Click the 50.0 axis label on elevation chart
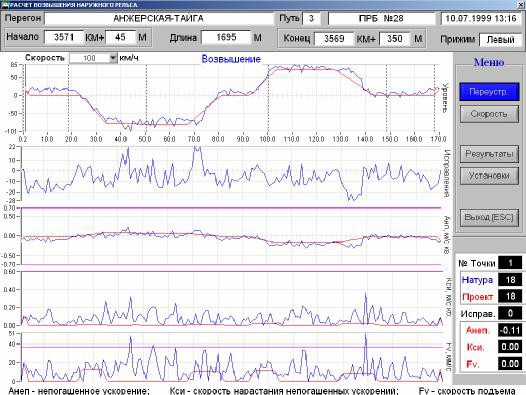 pos(145,139)
